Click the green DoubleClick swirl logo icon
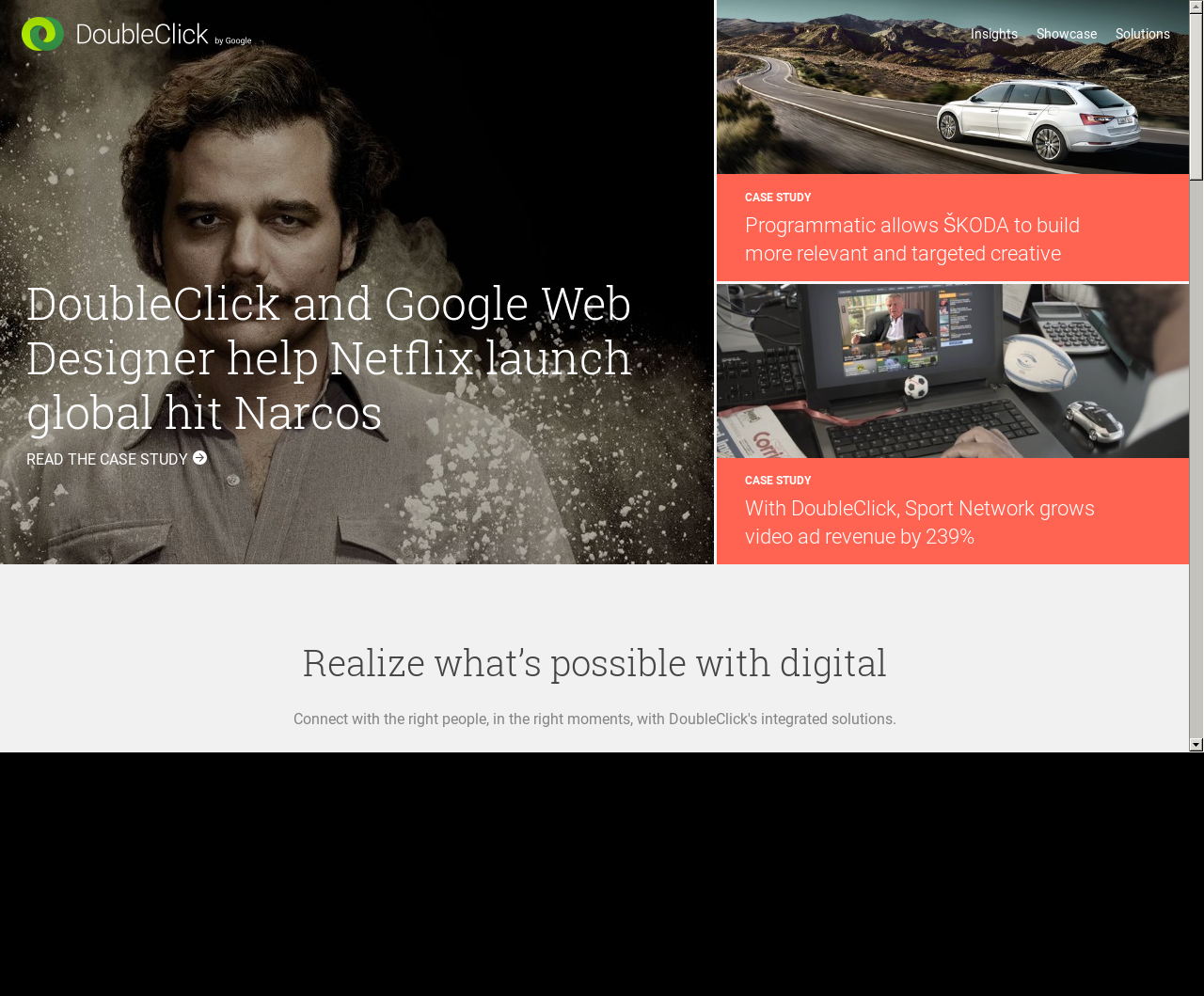Screen dimensions: 1204x996 [42, 34]
